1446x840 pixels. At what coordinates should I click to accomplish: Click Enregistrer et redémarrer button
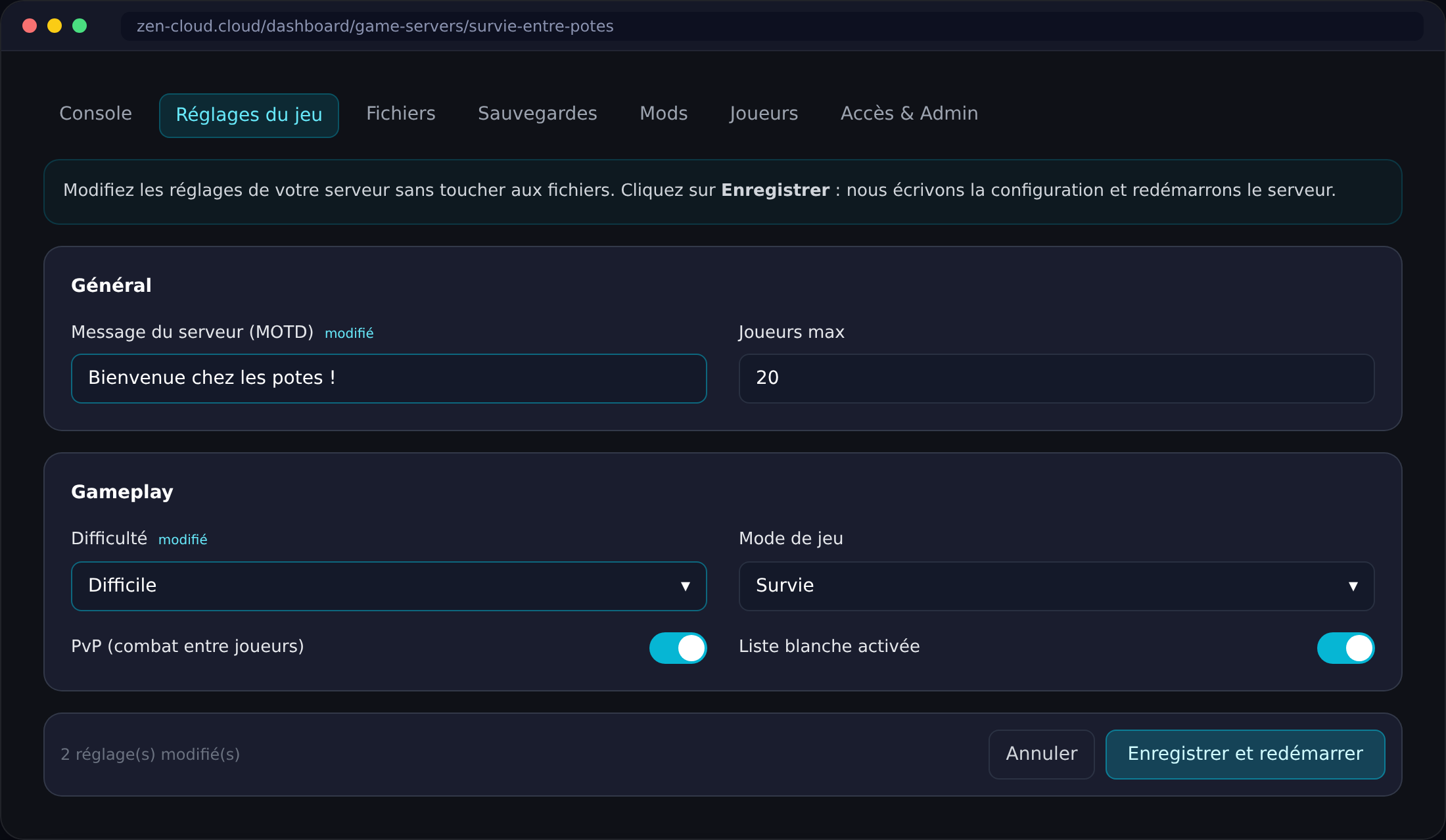(x=1245, y=754)
